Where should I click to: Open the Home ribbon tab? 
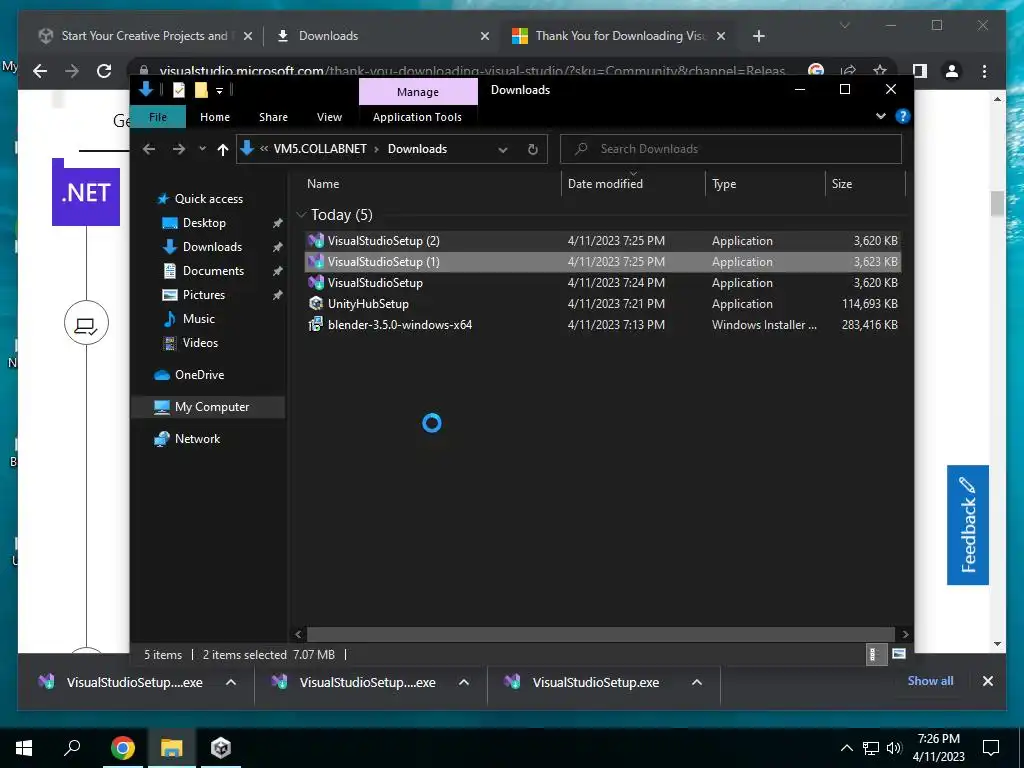click(215, 117)
